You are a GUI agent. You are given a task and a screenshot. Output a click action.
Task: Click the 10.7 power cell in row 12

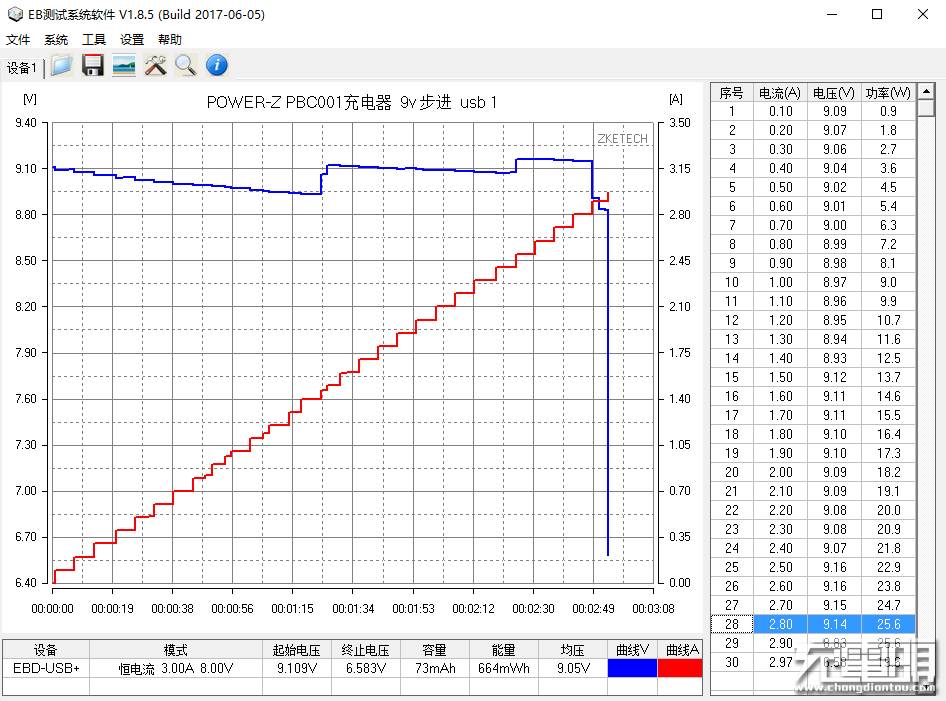pyautogui.click(x=888, y=320)
